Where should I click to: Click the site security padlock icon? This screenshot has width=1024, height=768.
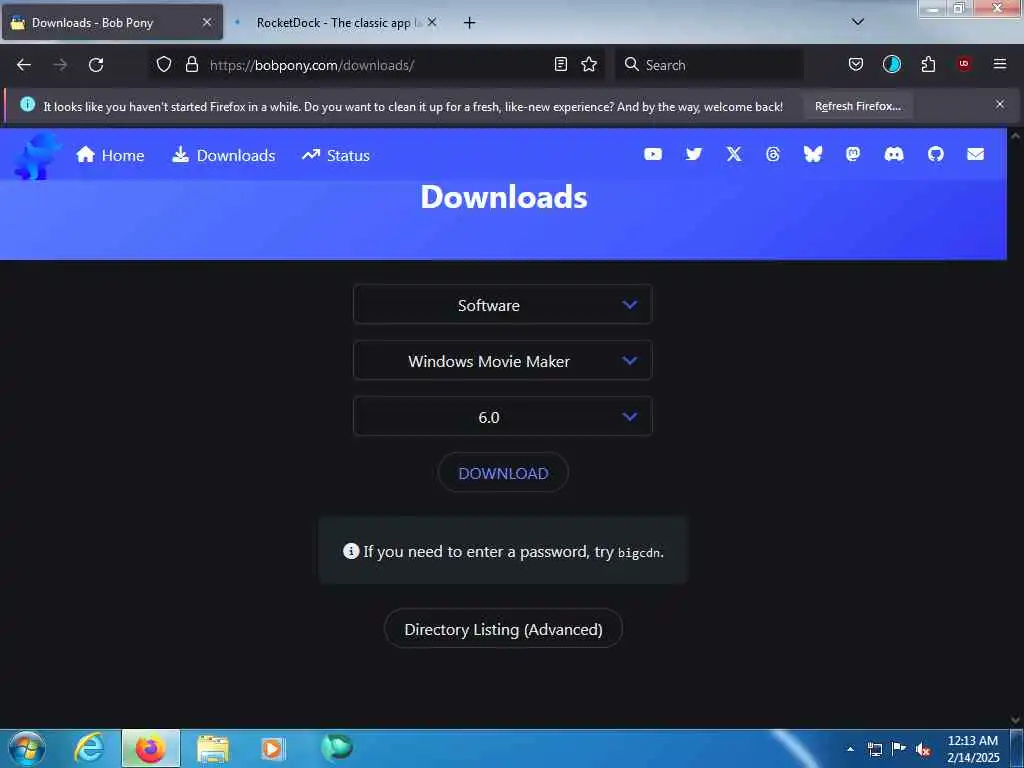click(191, 64)
